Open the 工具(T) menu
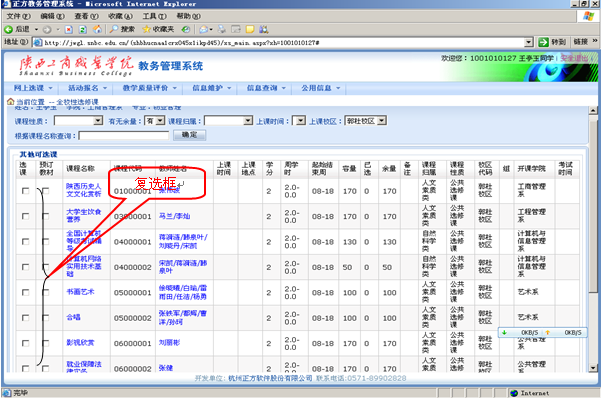This screenshot has width=601, height=398. point(154,16)
